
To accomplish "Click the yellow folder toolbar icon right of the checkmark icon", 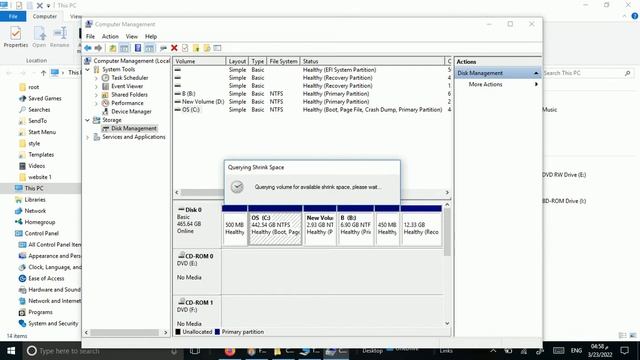I will (x=196, y=48).
